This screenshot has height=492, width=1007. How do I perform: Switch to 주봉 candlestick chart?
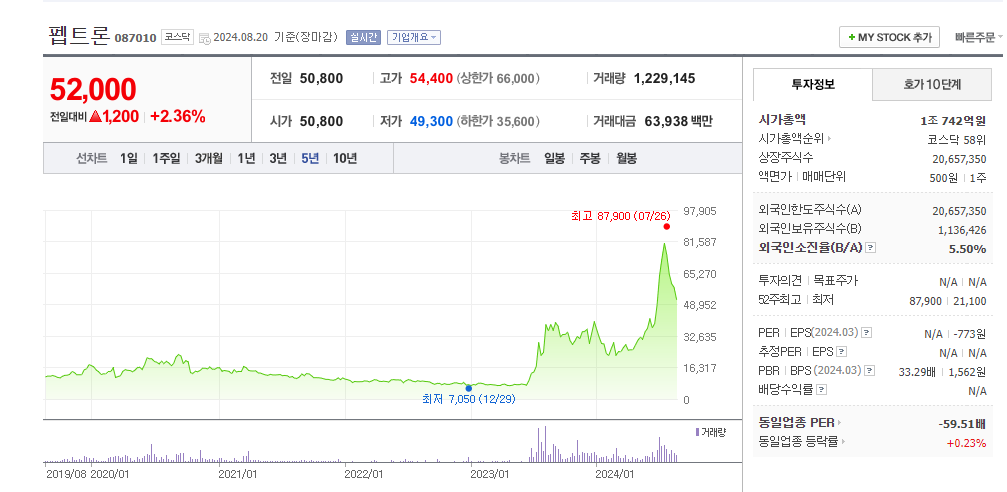click(x=590, y=158)
